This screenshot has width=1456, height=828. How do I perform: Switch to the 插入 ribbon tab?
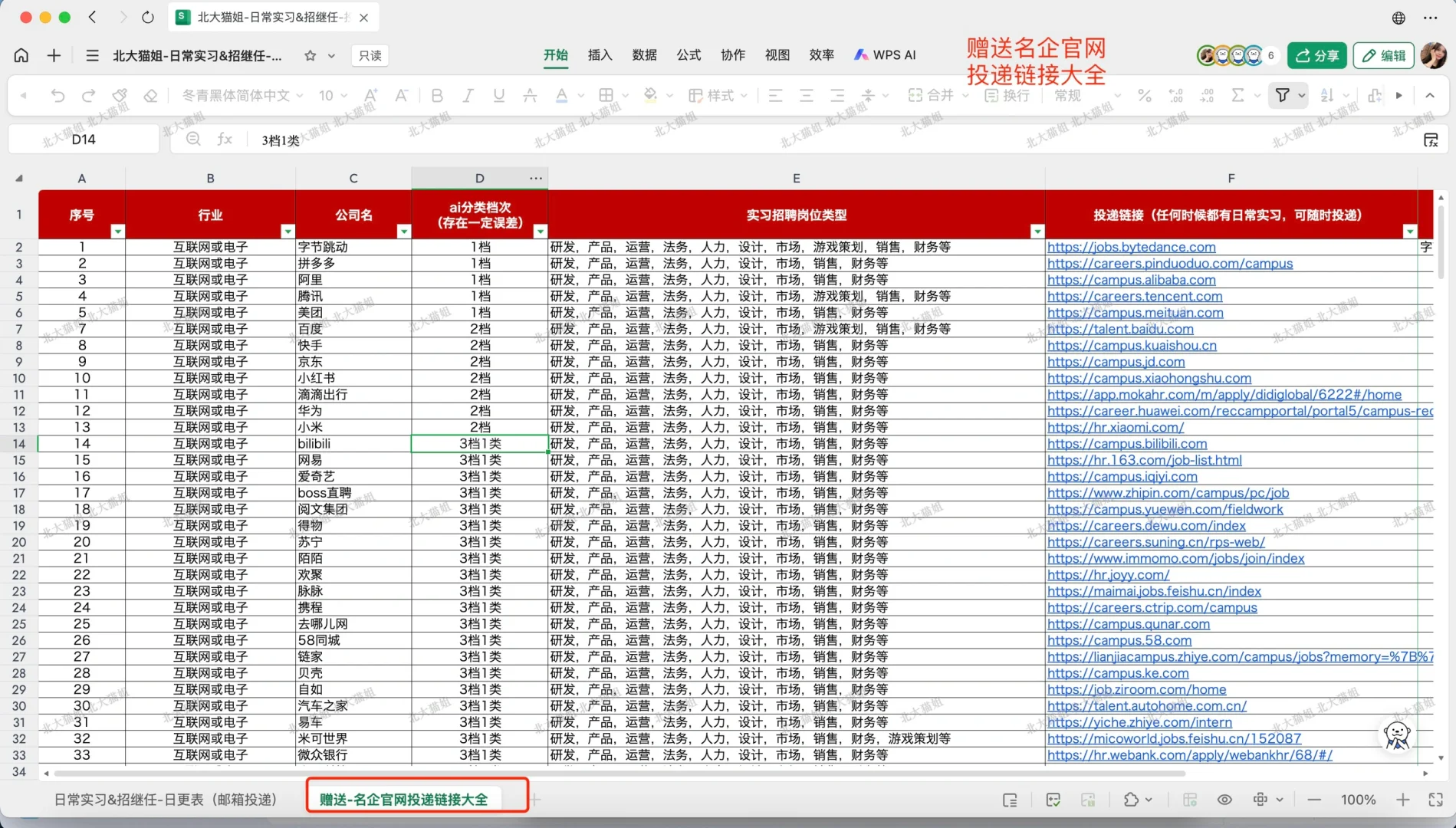[600, 55]
